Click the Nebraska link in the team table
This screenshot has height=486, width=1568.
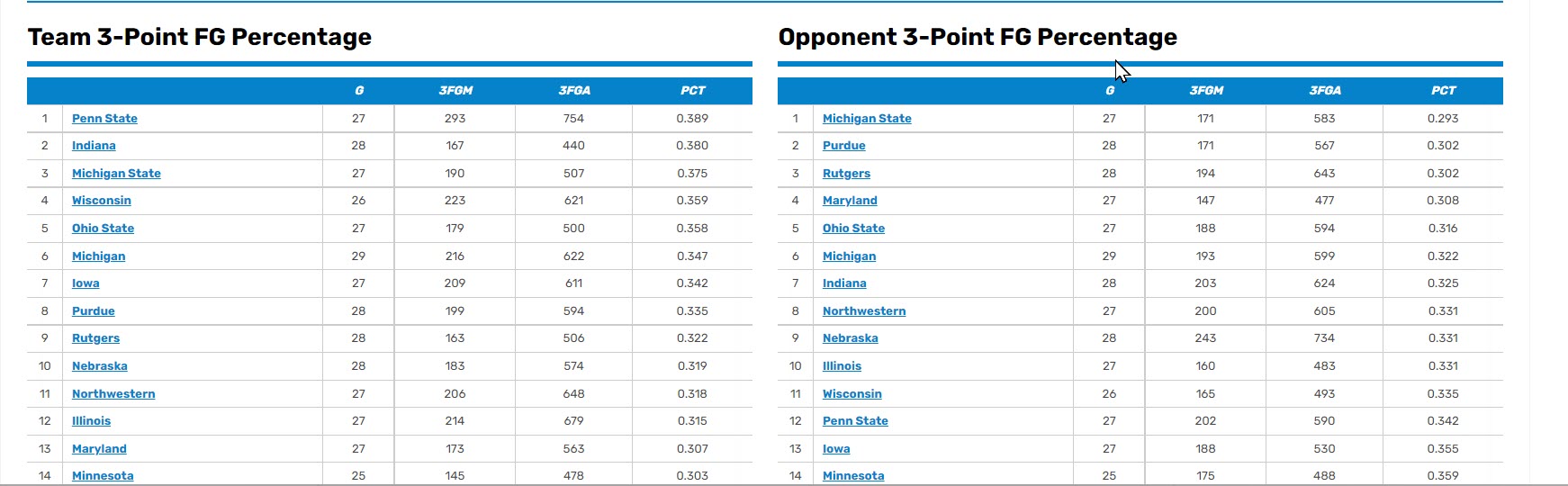pos(99,366)
